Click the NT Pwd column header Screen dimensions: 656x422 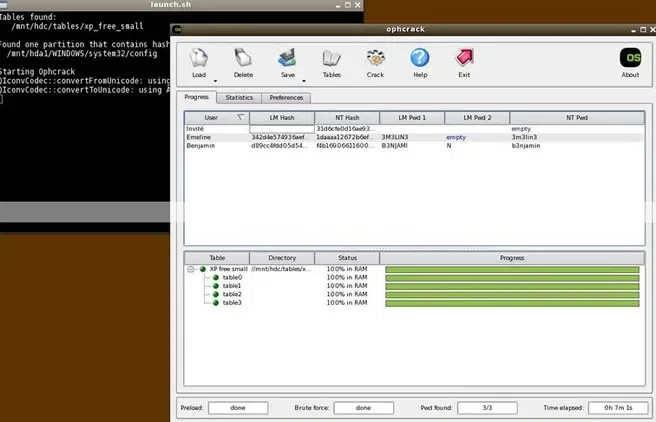(x=577, y=118)
